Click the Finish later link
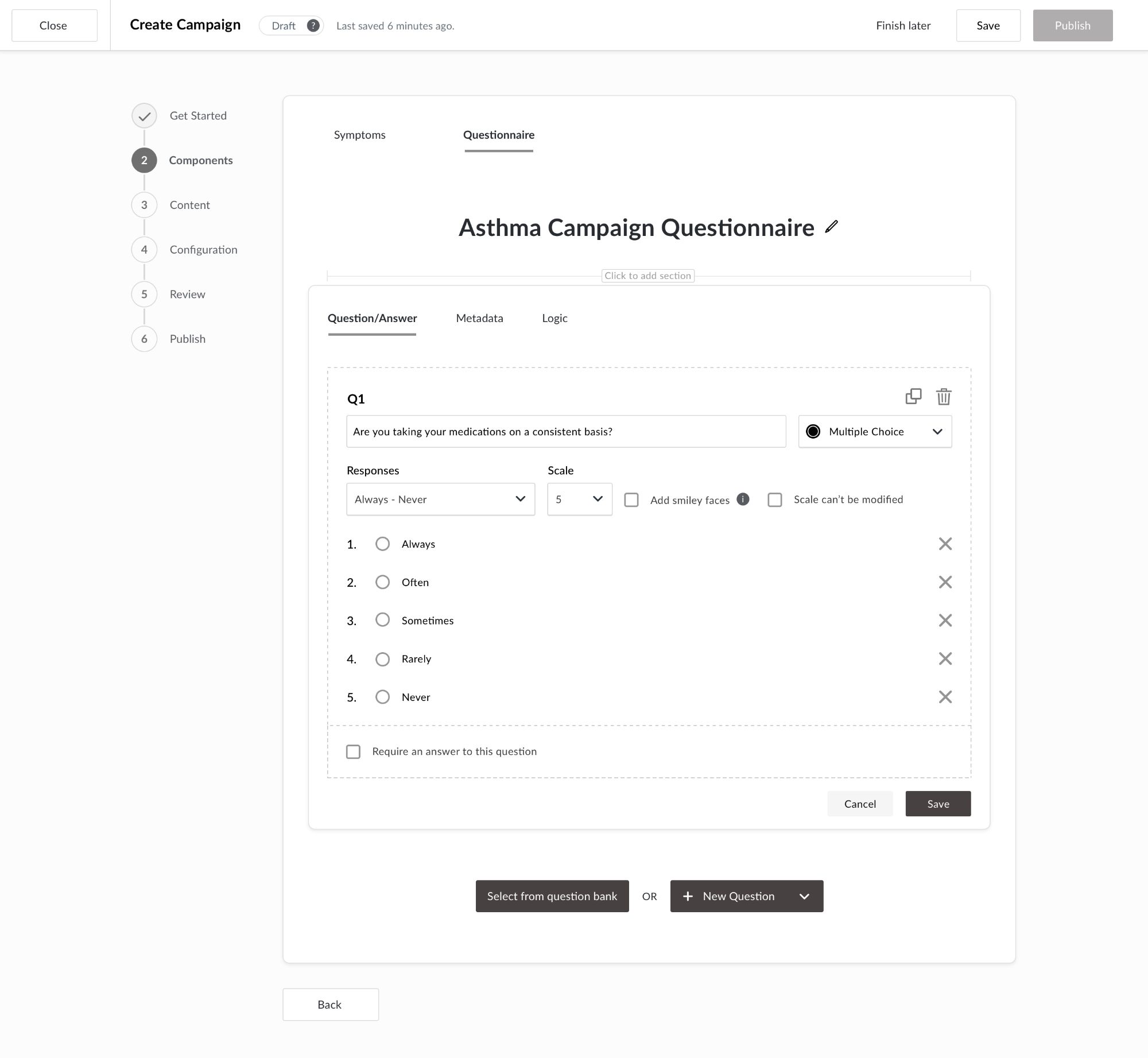This screenshot has width=1148, height=1058. [903, 26]
